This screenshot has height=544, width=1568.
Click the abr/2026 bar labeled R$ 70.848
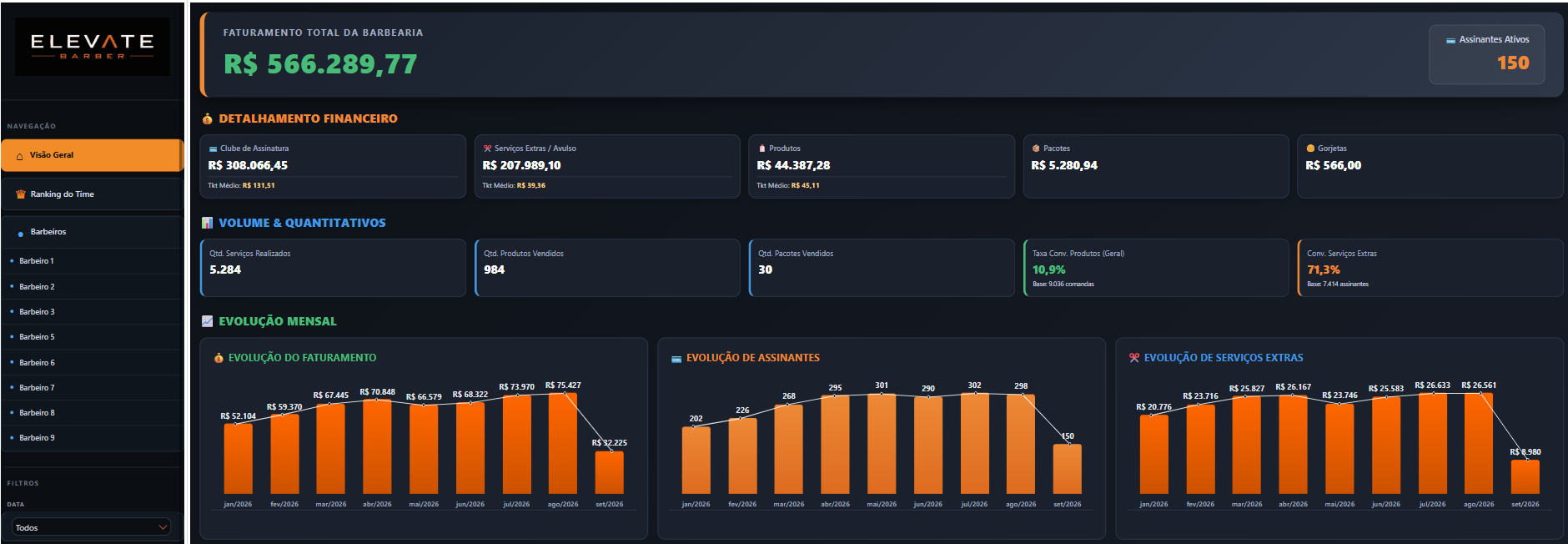point(377,447)
